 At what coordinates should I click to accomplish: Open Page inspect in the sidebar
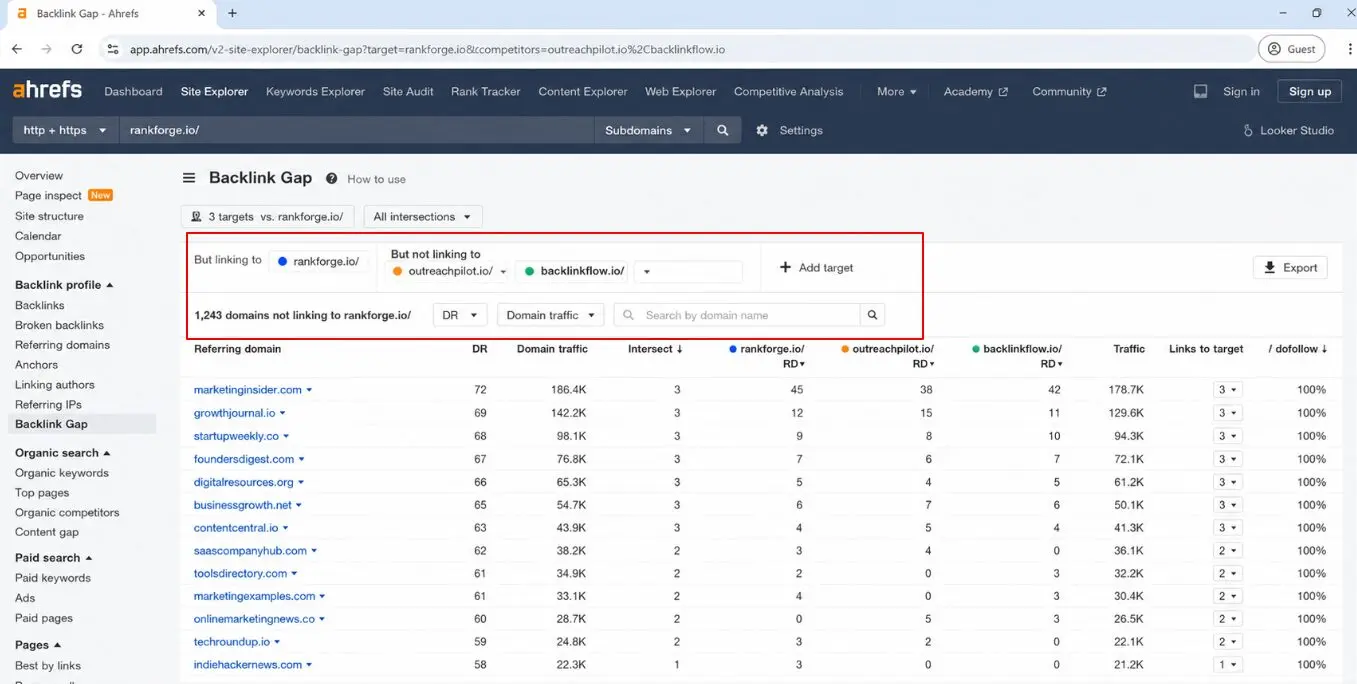[x=48, y=196]
